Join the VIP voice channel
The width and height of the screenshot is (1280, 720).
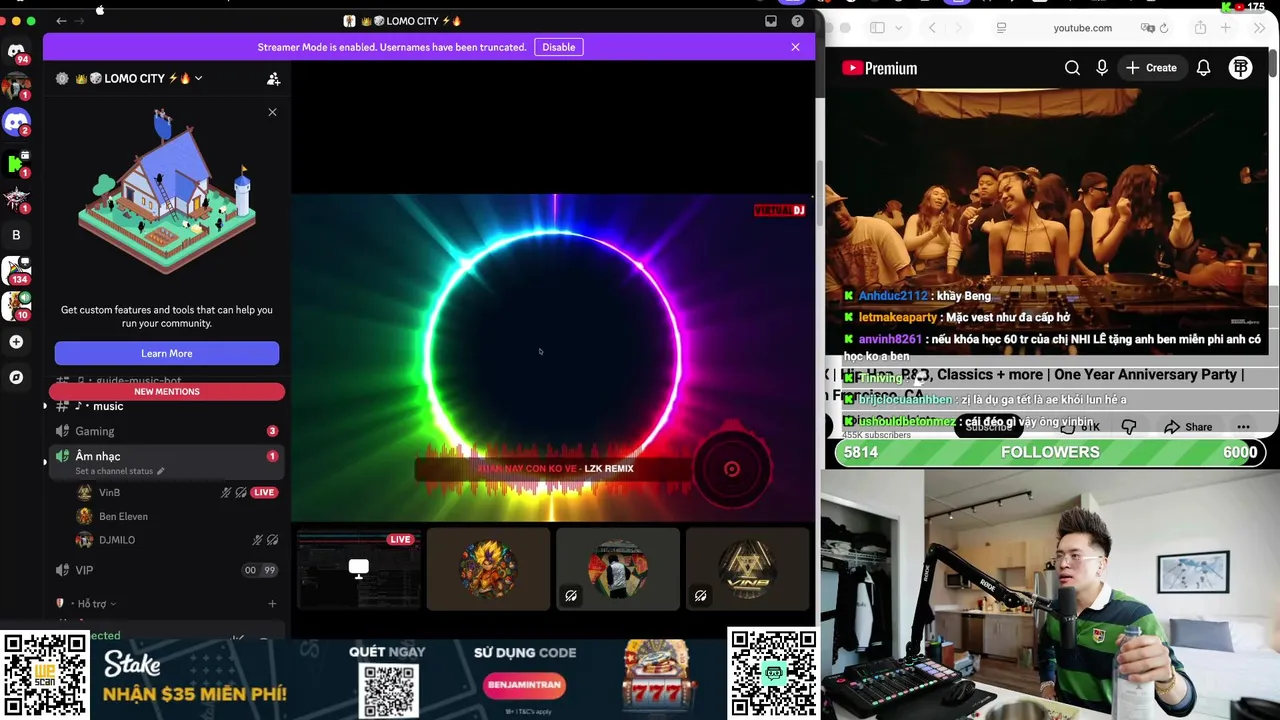[165, 570]
